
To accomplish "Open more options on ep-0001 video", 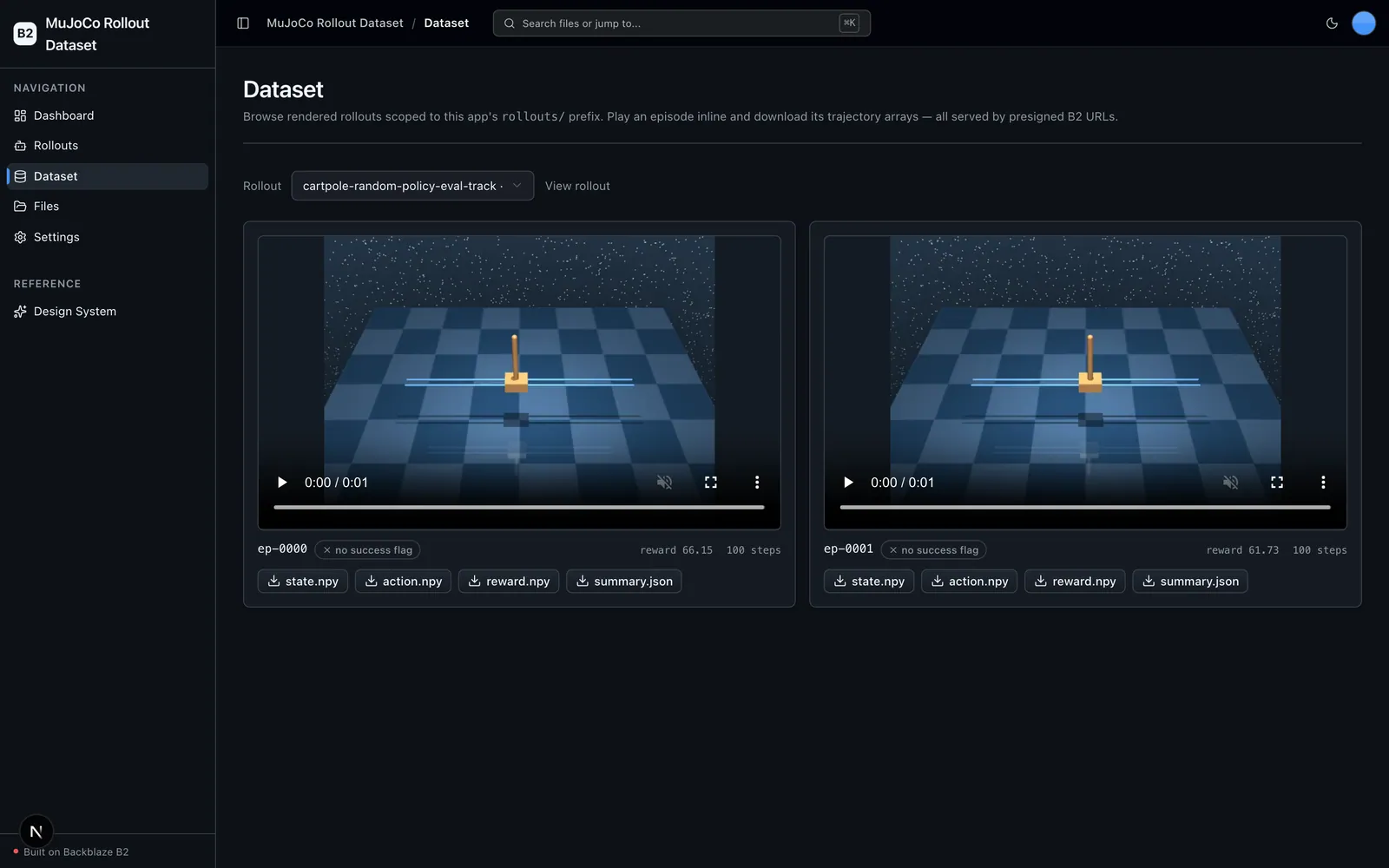I will (1323, 483).
